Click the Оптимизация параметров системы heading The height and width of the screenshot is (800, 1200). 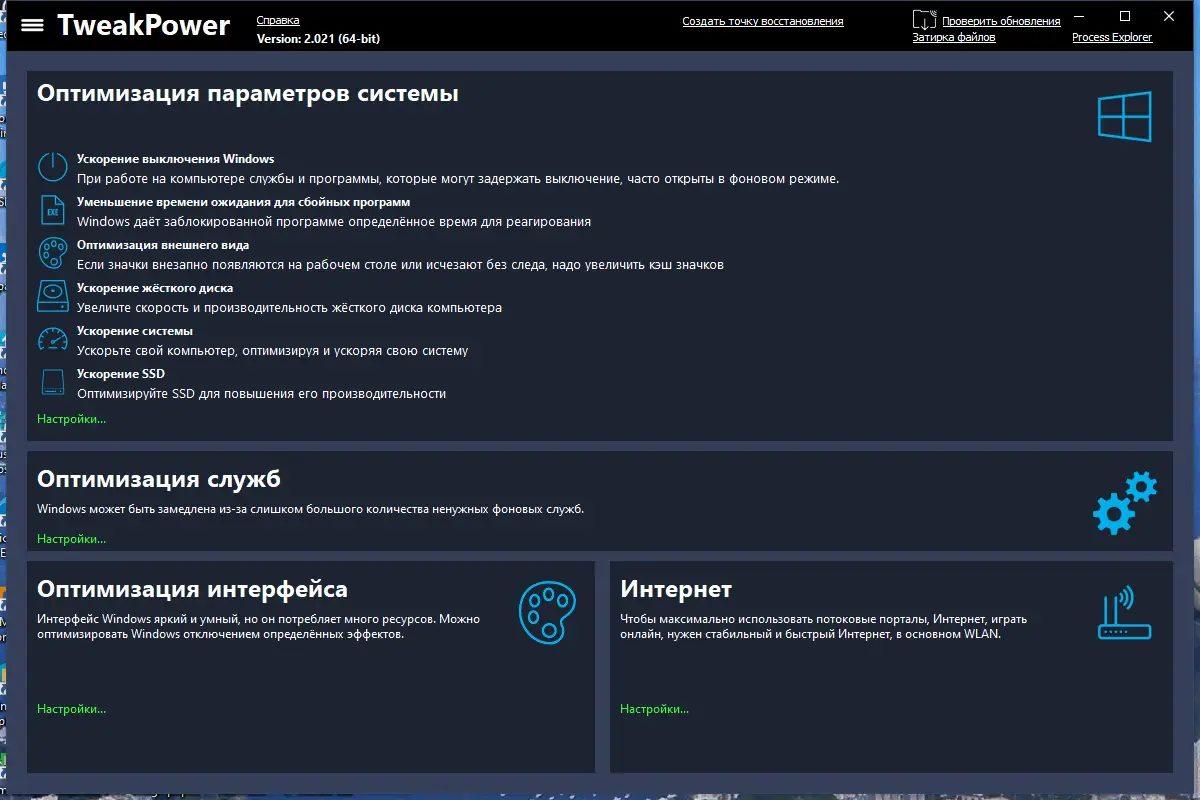(248, 94)
